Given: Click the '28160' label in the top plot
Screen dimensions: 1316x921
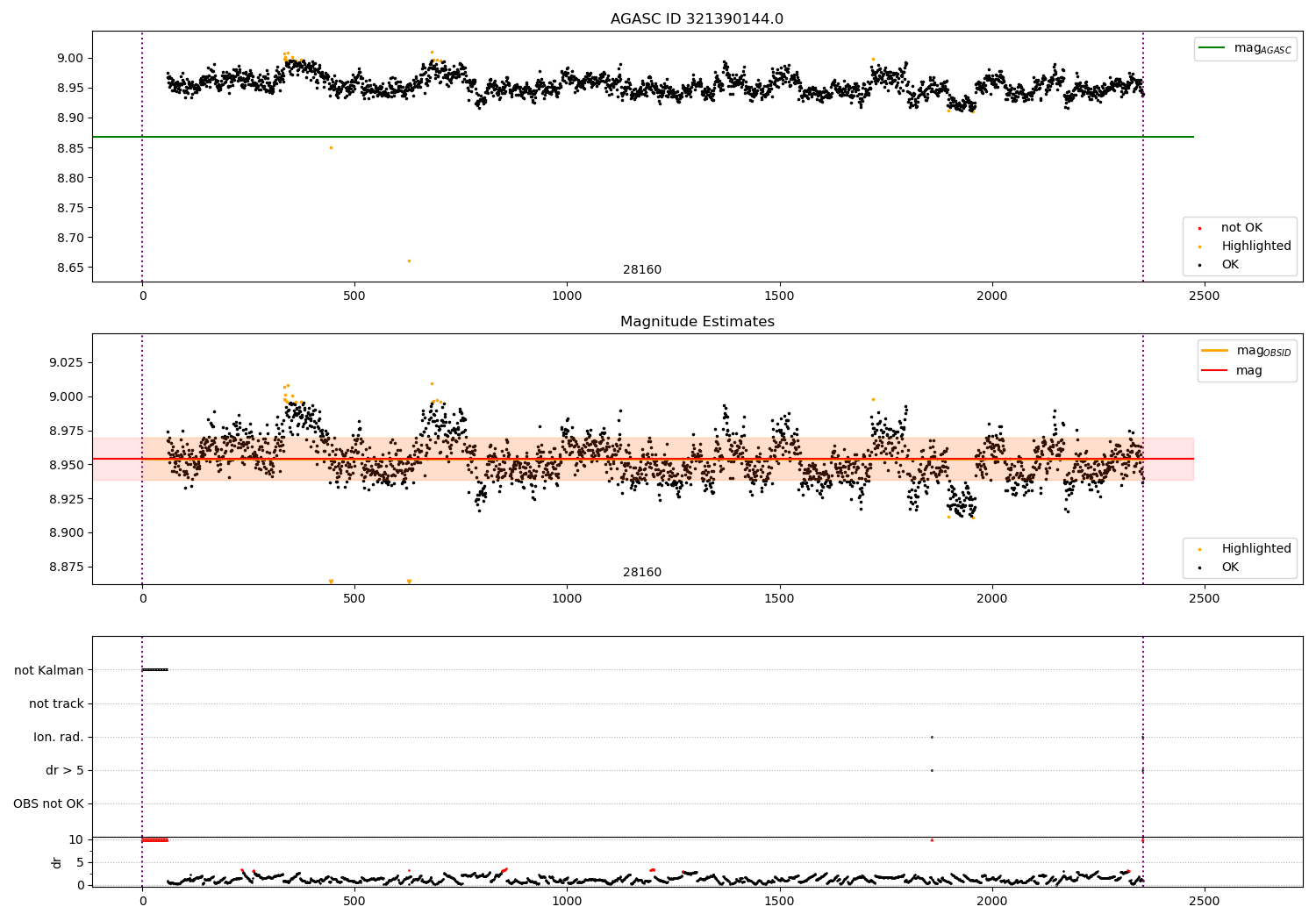Looking at the screenshot, I should [642, 270].
